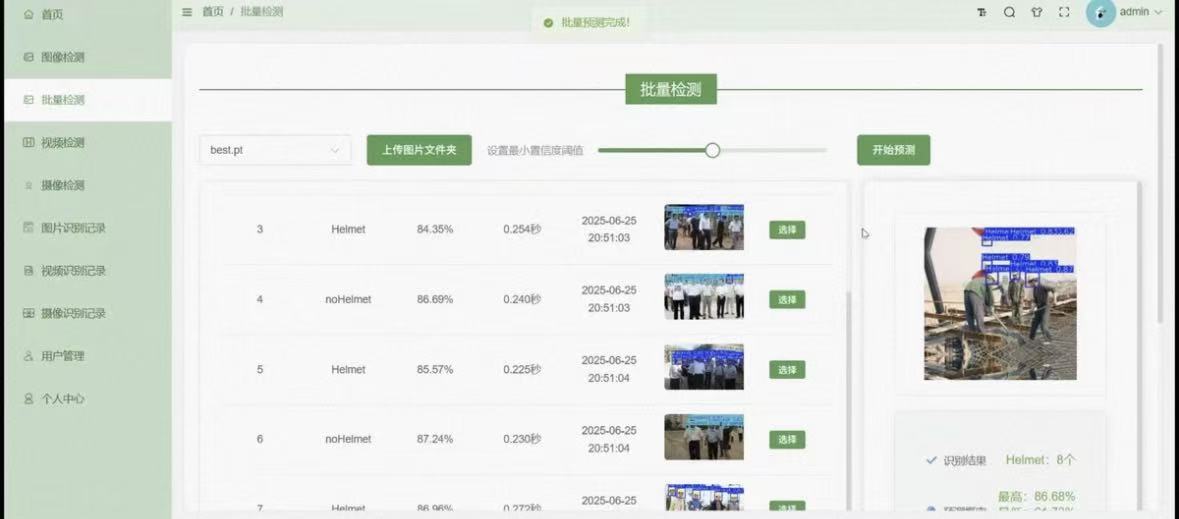Open the 首页 menu item
Screen dimensions: 1179x519
point(89,14)
